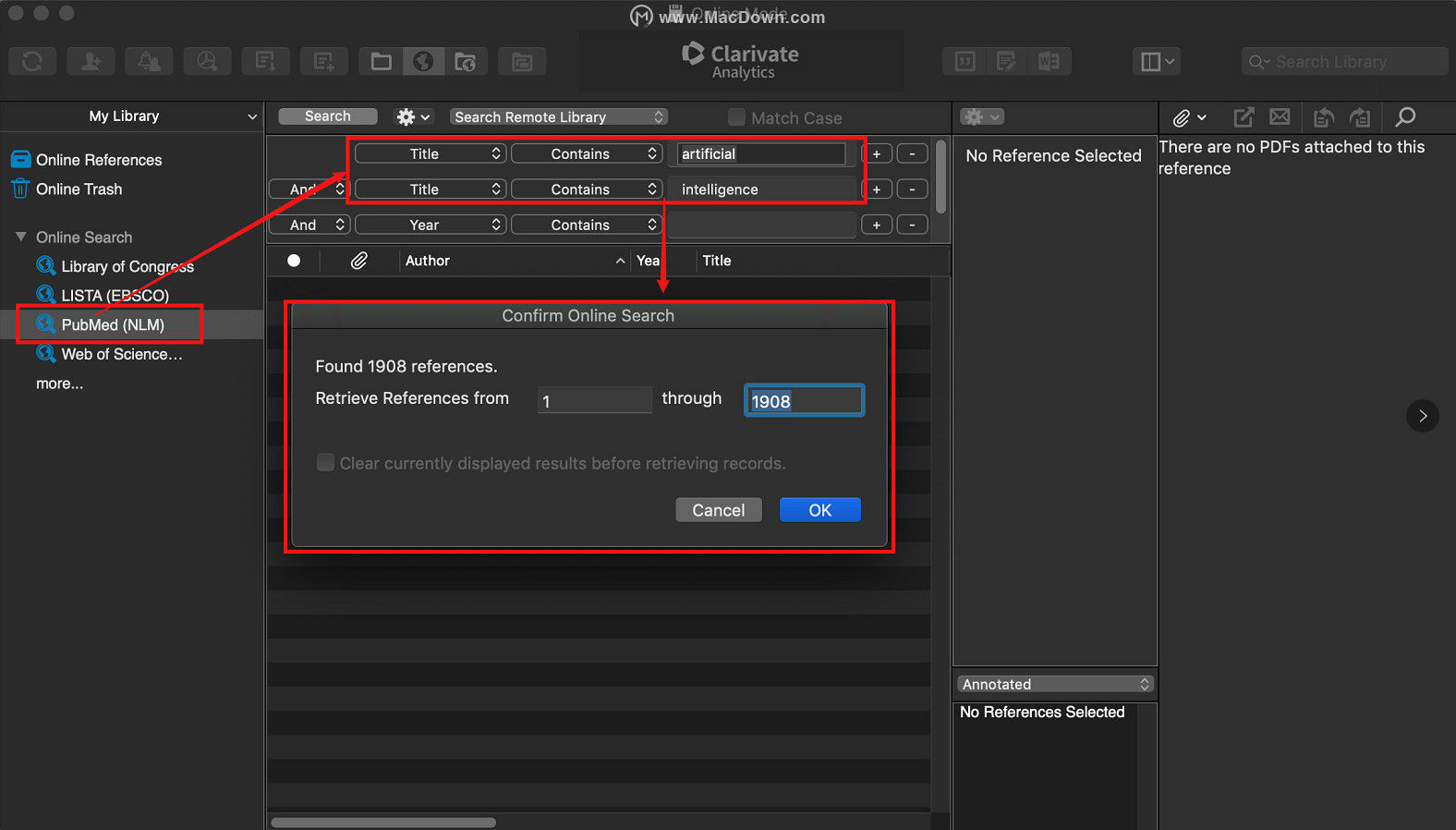Click OK in Confirm Online Search
Image resolution: width=1456 pixels, height=830 pixels.
tap(820, 510)
